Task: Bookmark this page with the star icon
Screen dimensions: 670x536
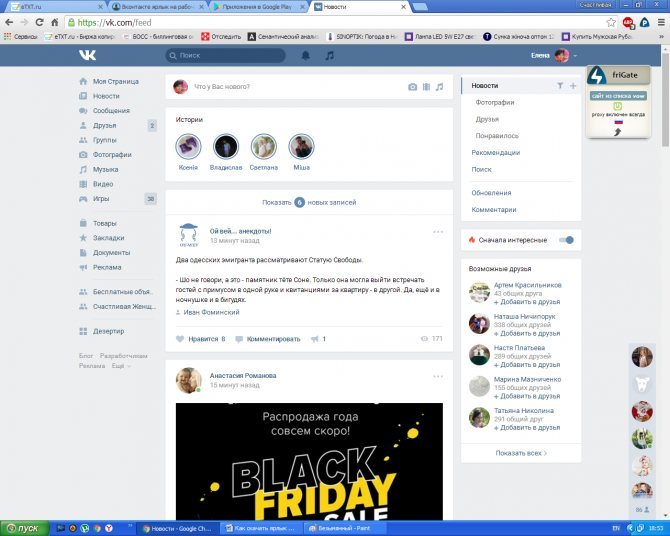Action: pos(611,22)
